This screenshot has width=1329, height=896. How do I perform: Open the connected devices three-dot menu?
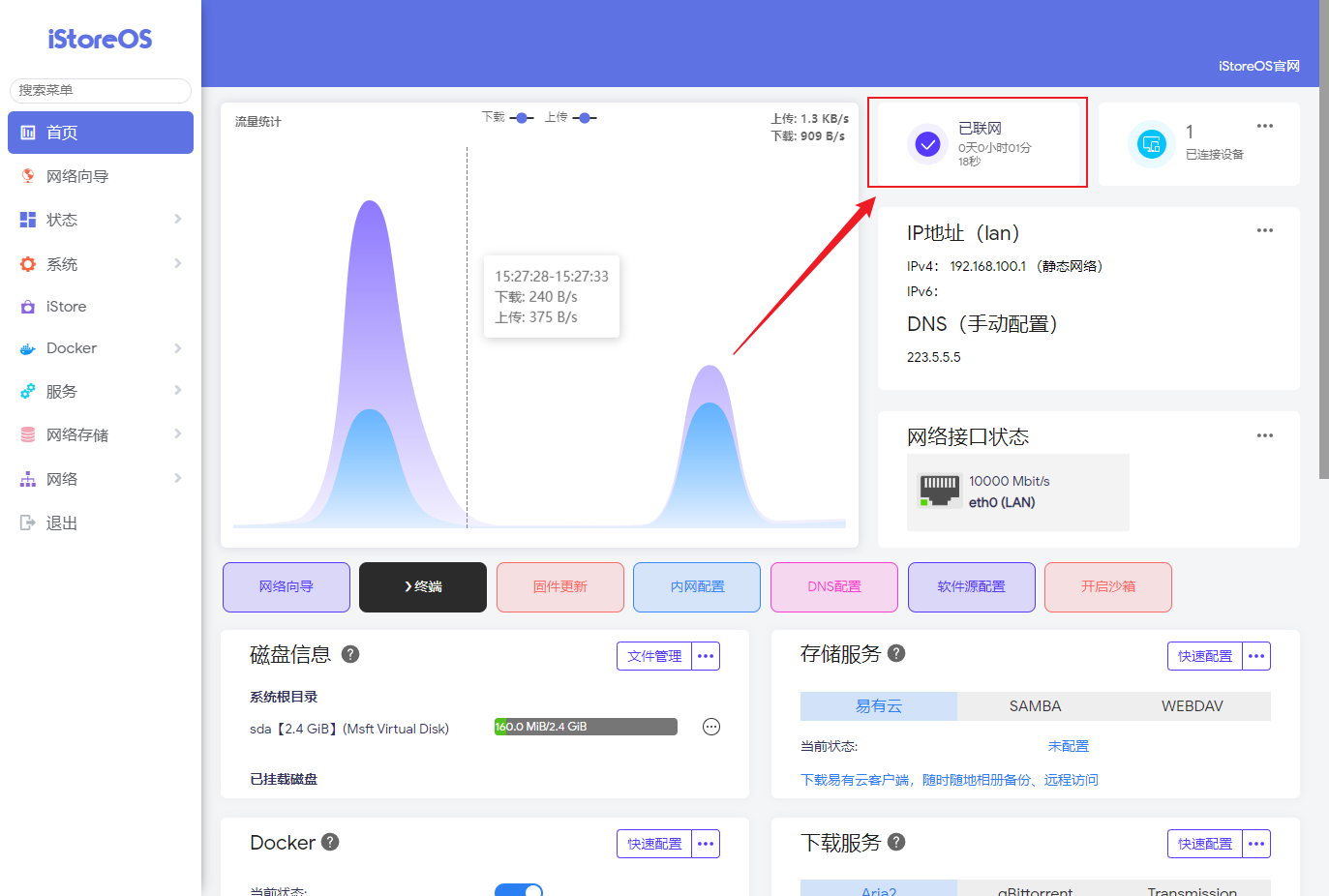click(1265, 126)
